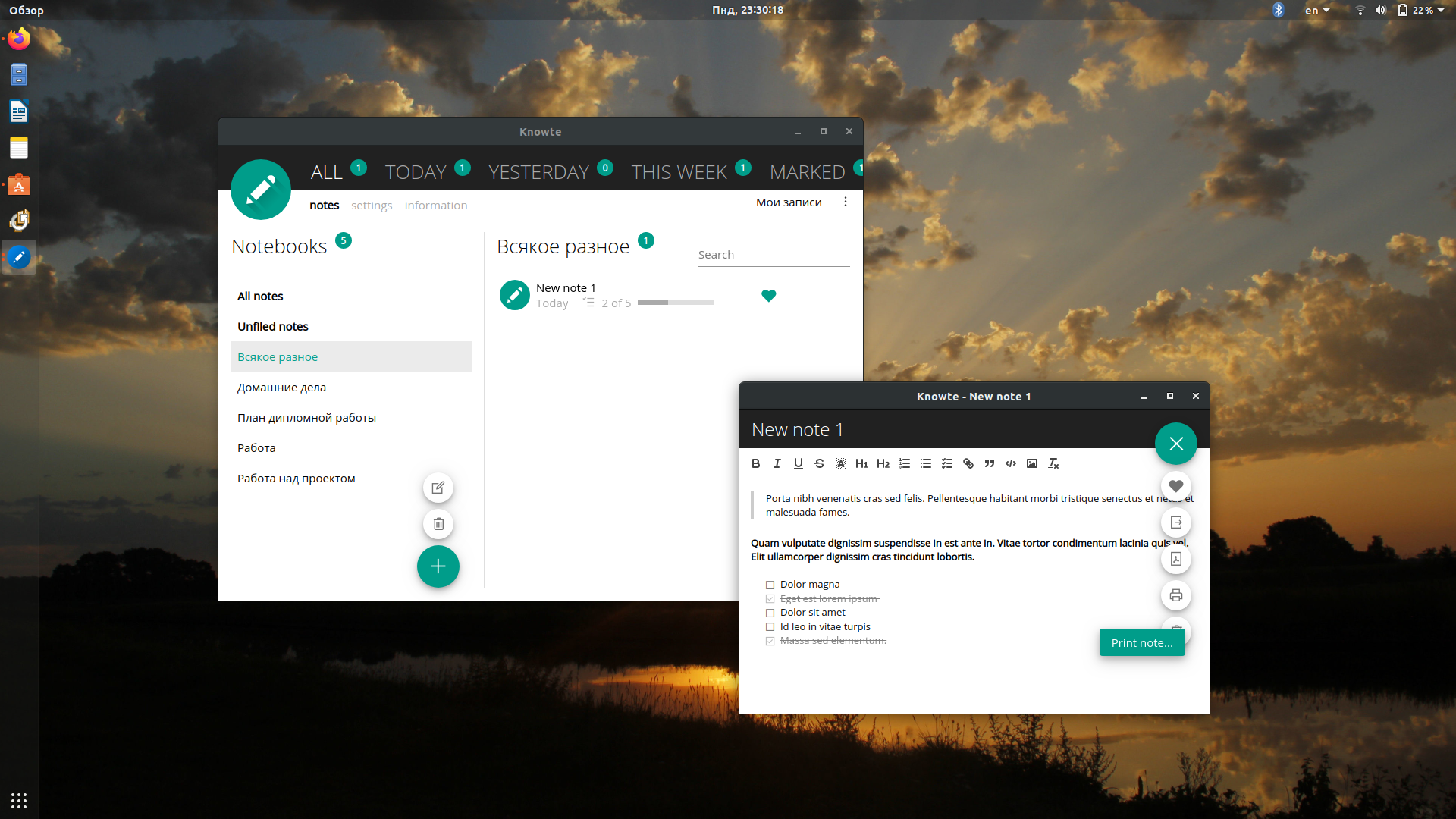This screenshot has height=819, width=1456.
Task: Export the note as PDF
Action: [1176, 559]
